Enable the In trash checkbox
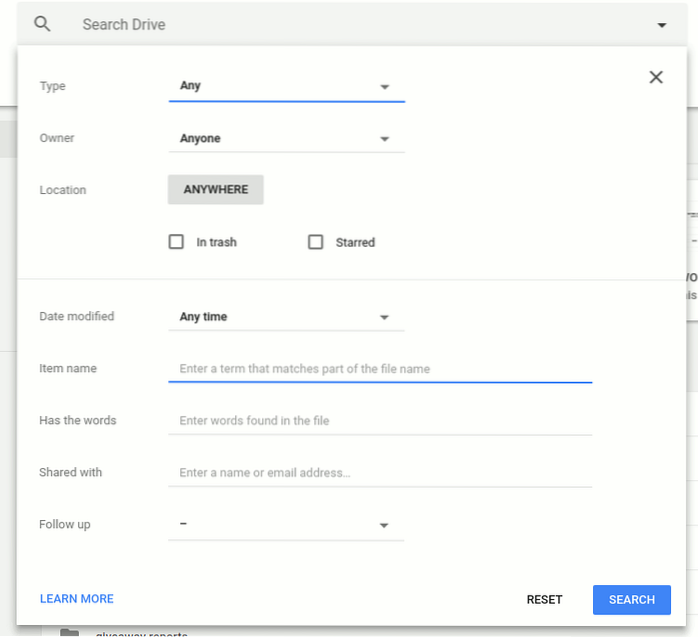The height and width of the screenshot is (637, 698). 177,242
